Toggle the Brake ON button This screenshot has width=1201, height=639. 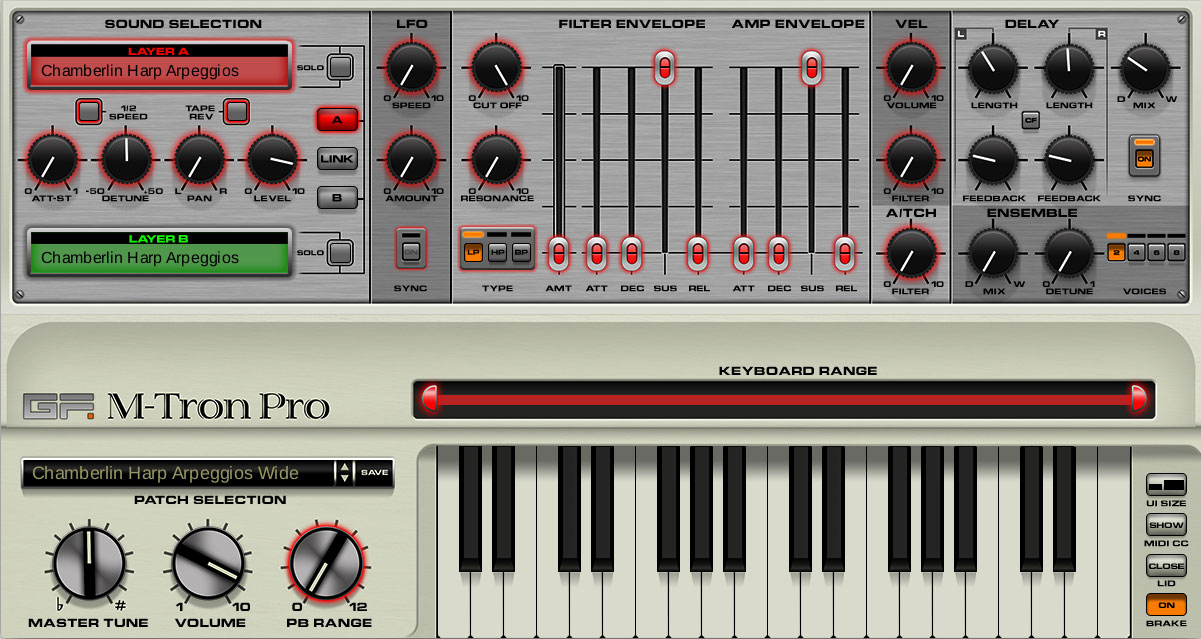(1166, 605)
